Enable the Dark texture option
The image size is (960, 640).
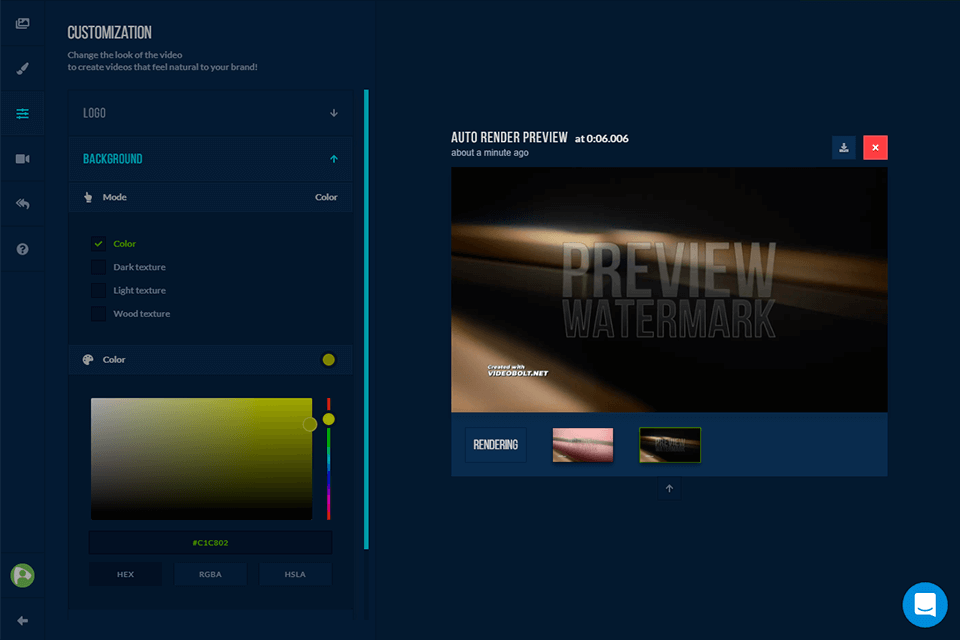[99, 267]
